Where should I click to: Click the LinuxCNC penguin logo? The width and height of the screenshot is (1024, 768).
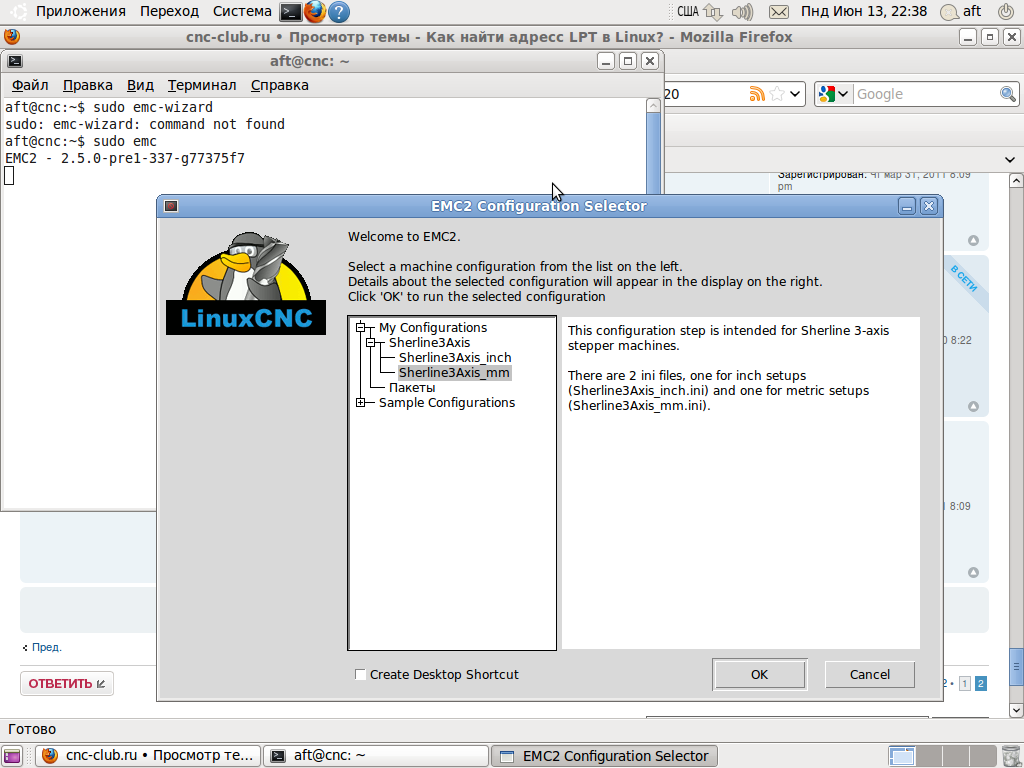click(x=246, y=283)
